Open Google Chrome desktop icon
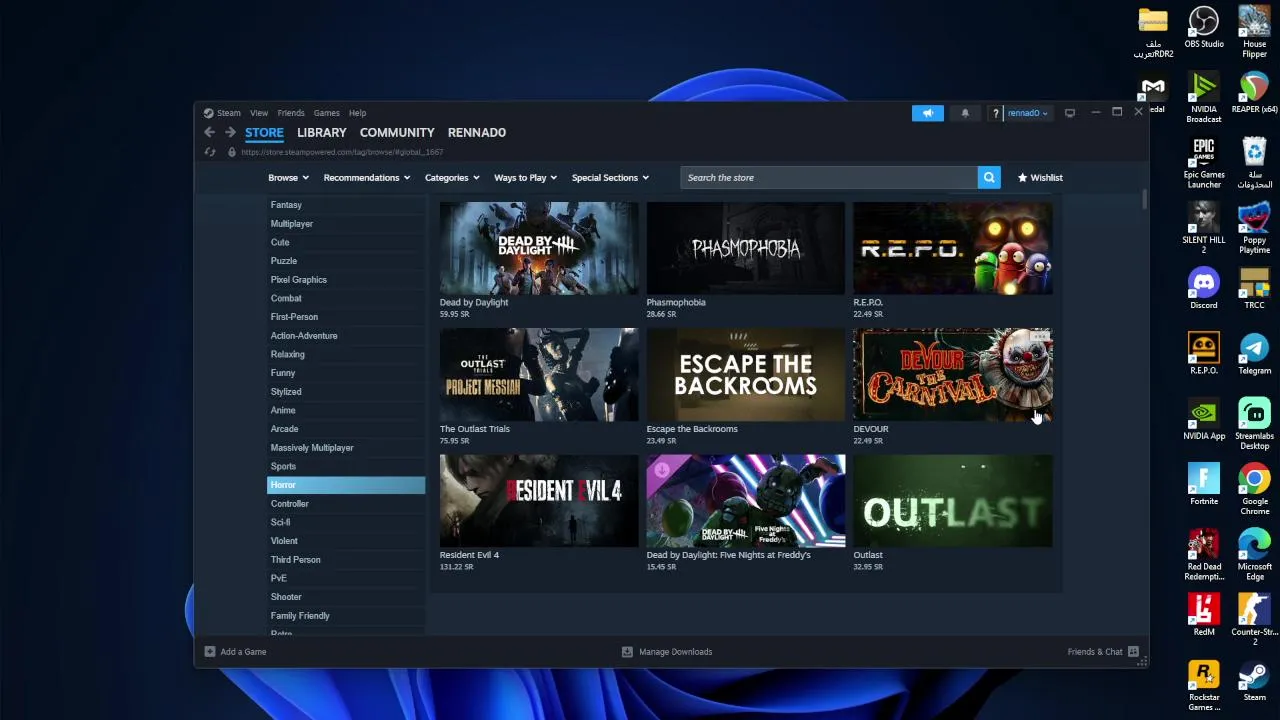Image resolution: width=1280 pixels, height=720 pixels. [x=1254, y=489]
